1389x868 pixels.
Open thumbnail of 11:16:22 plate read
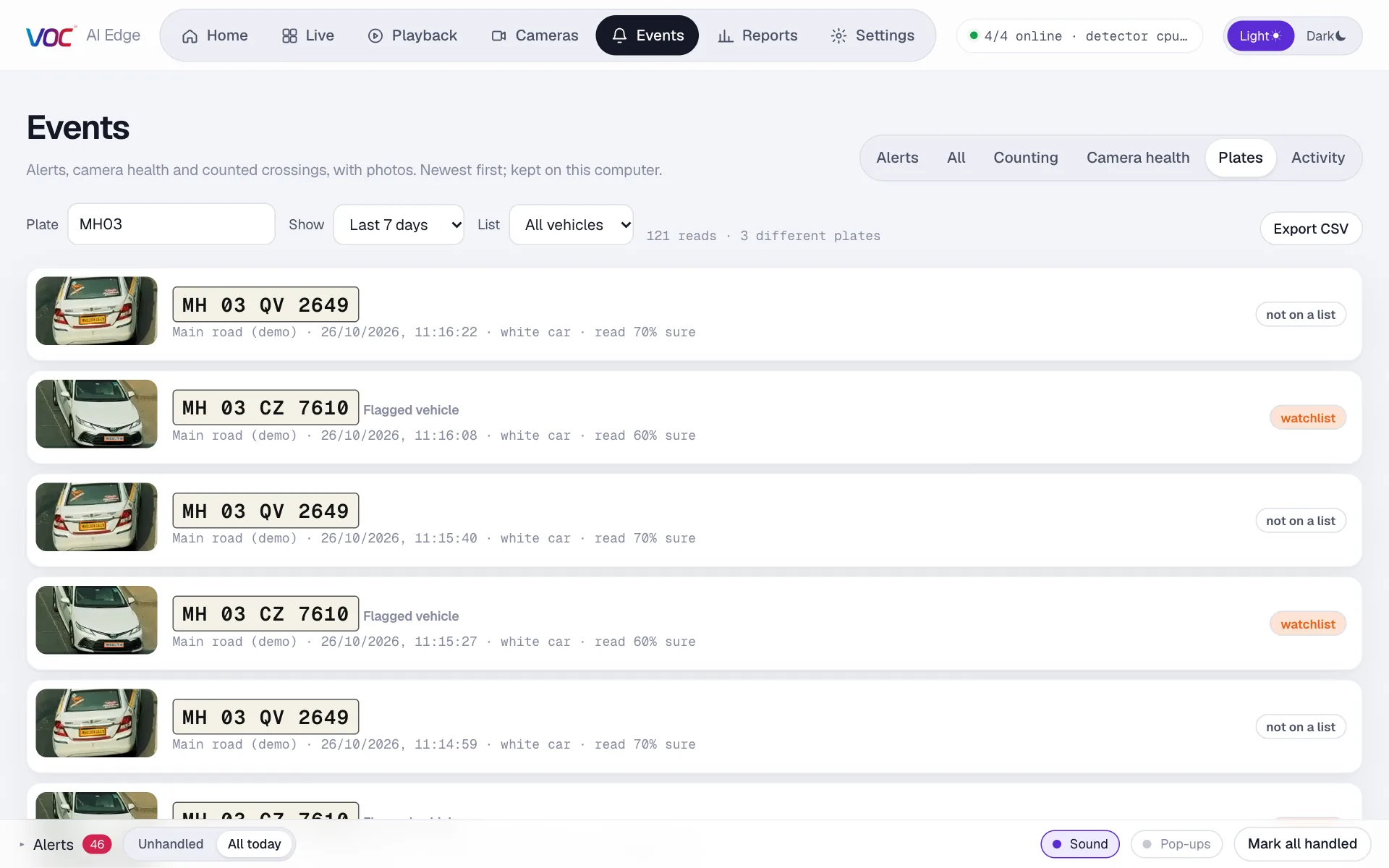(x=96, y=311)
